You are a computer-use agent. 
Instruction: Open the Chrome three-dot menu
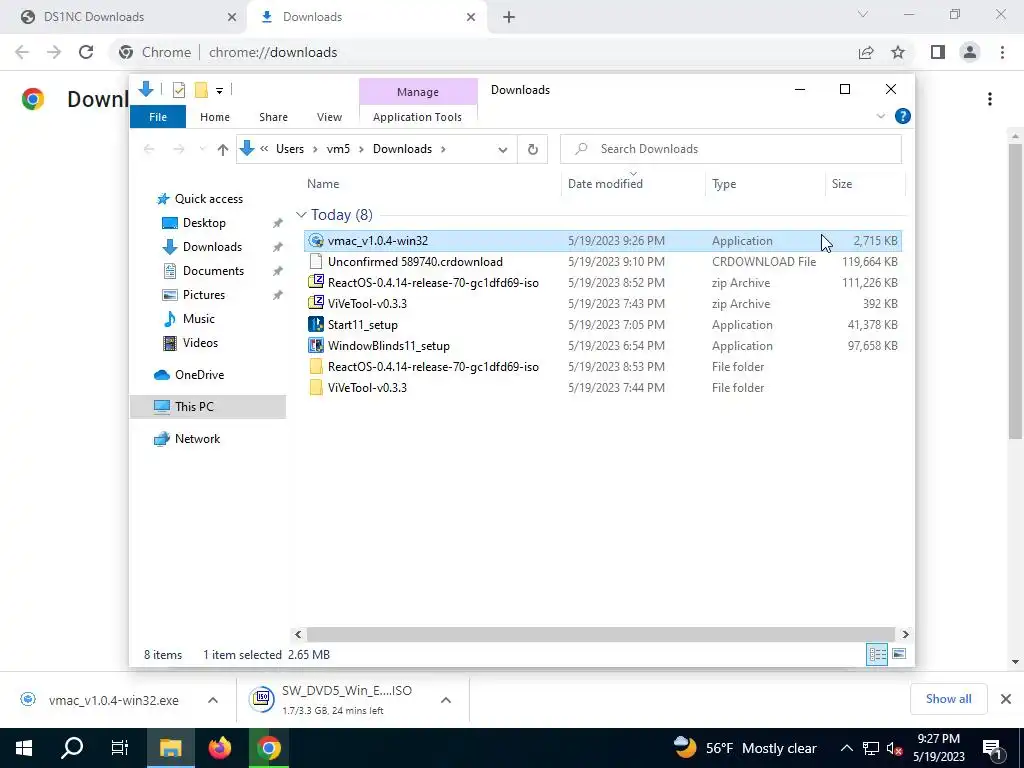[x=1002, y=52]
